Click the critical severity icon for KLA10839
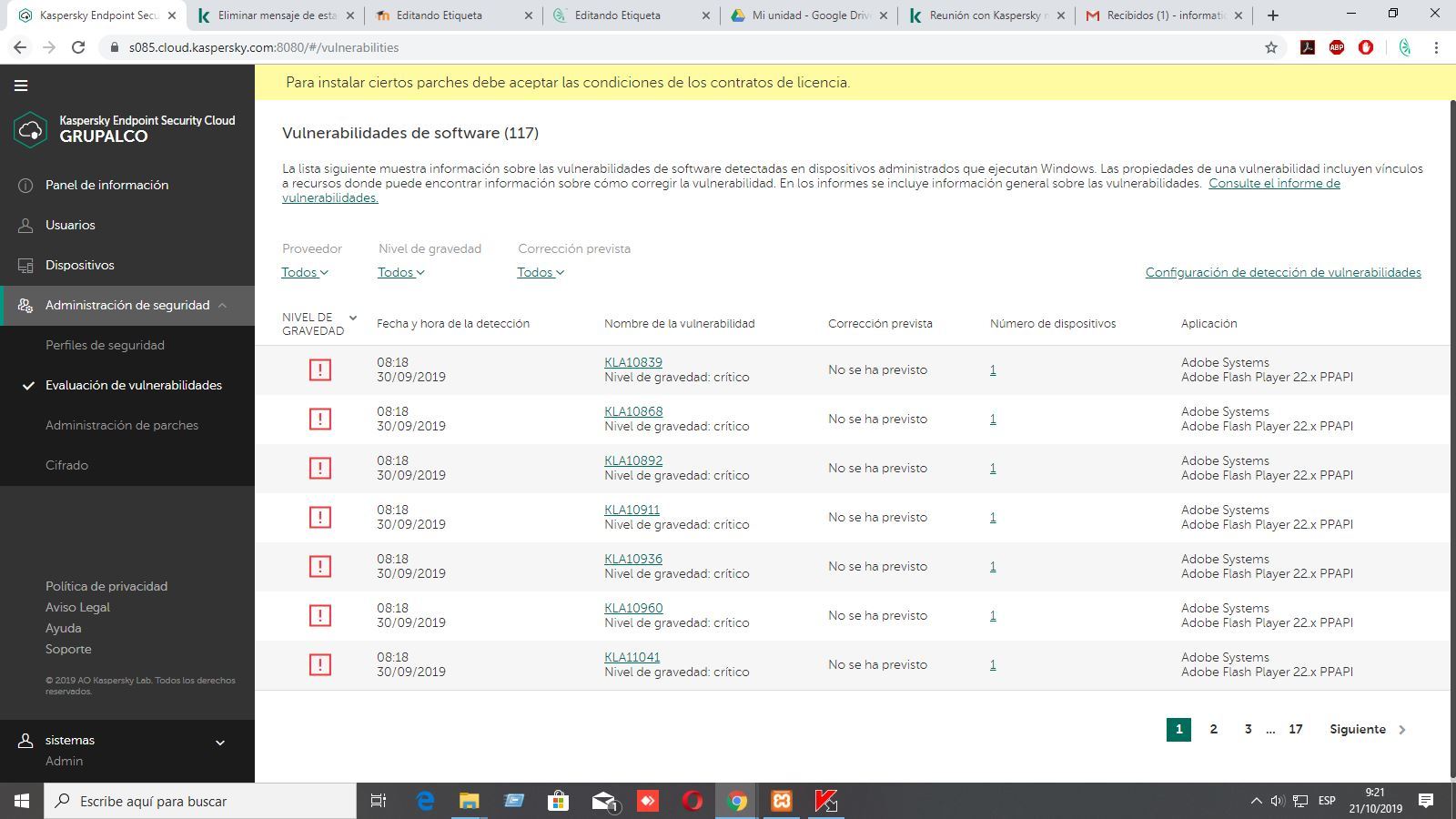Viewport: 1456px width, 819px height. click(319, 369)
